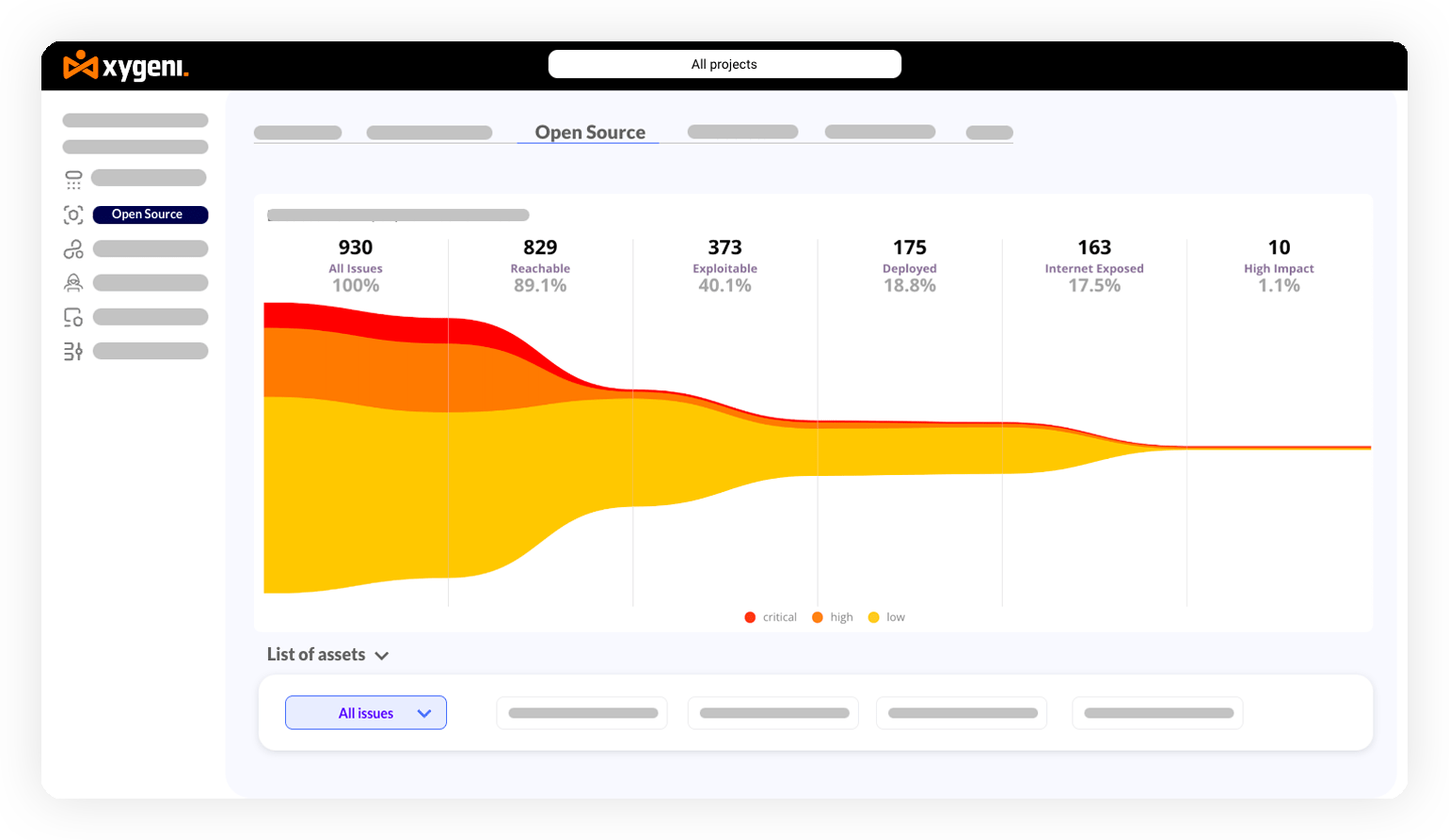Switch to the Open Source tab
Image resolution: width=1449 pixels, height=840 pixels.
[590, 133]
